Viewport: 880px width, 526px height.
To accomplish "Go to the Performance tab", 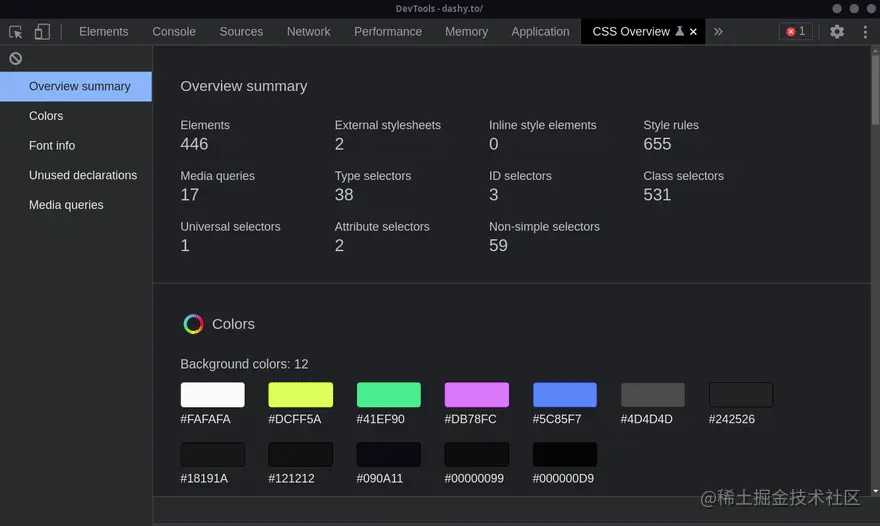I will click(388, 31).
